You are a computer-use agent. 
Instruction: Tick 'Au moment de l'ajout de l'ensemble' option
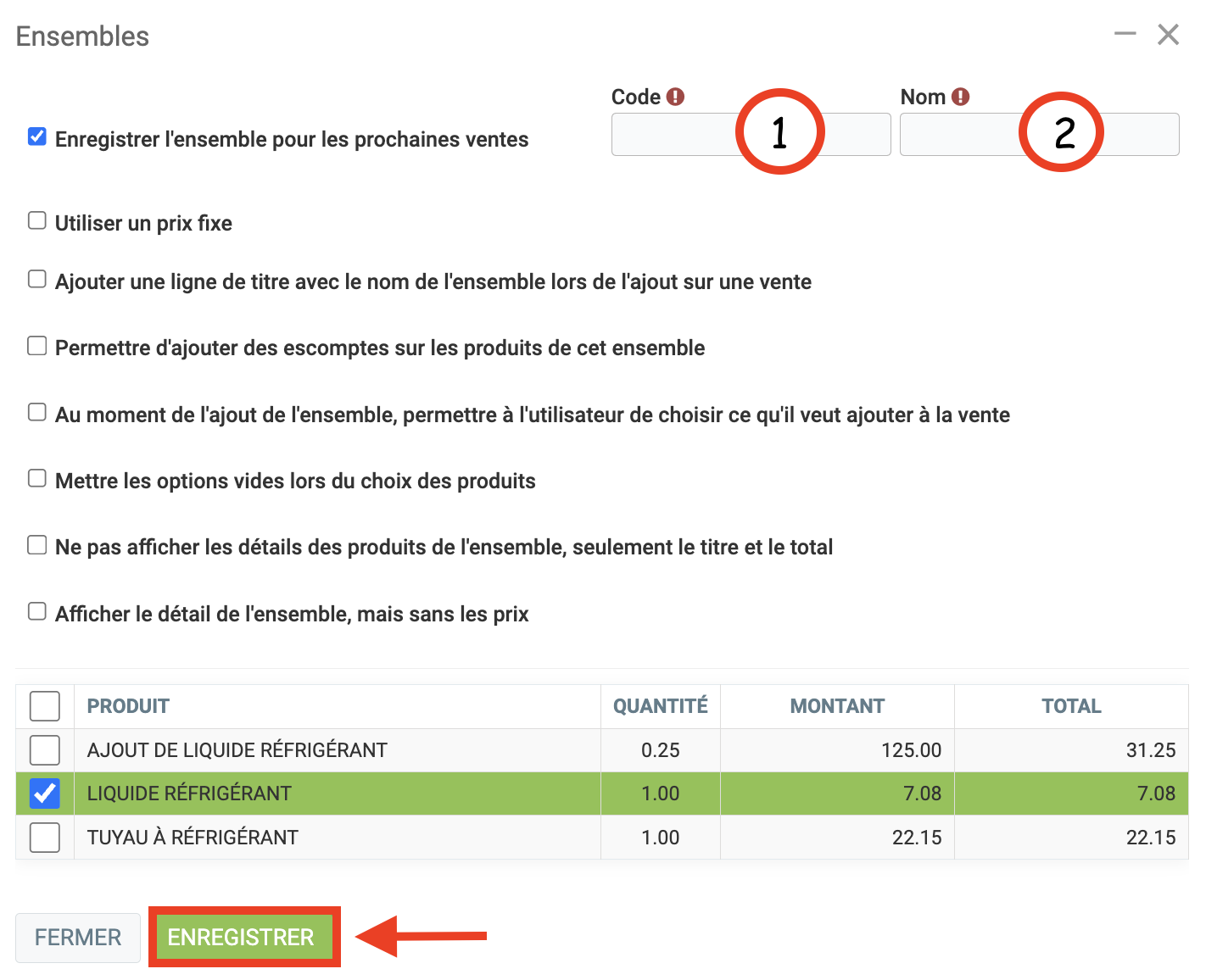coord(37,412)
